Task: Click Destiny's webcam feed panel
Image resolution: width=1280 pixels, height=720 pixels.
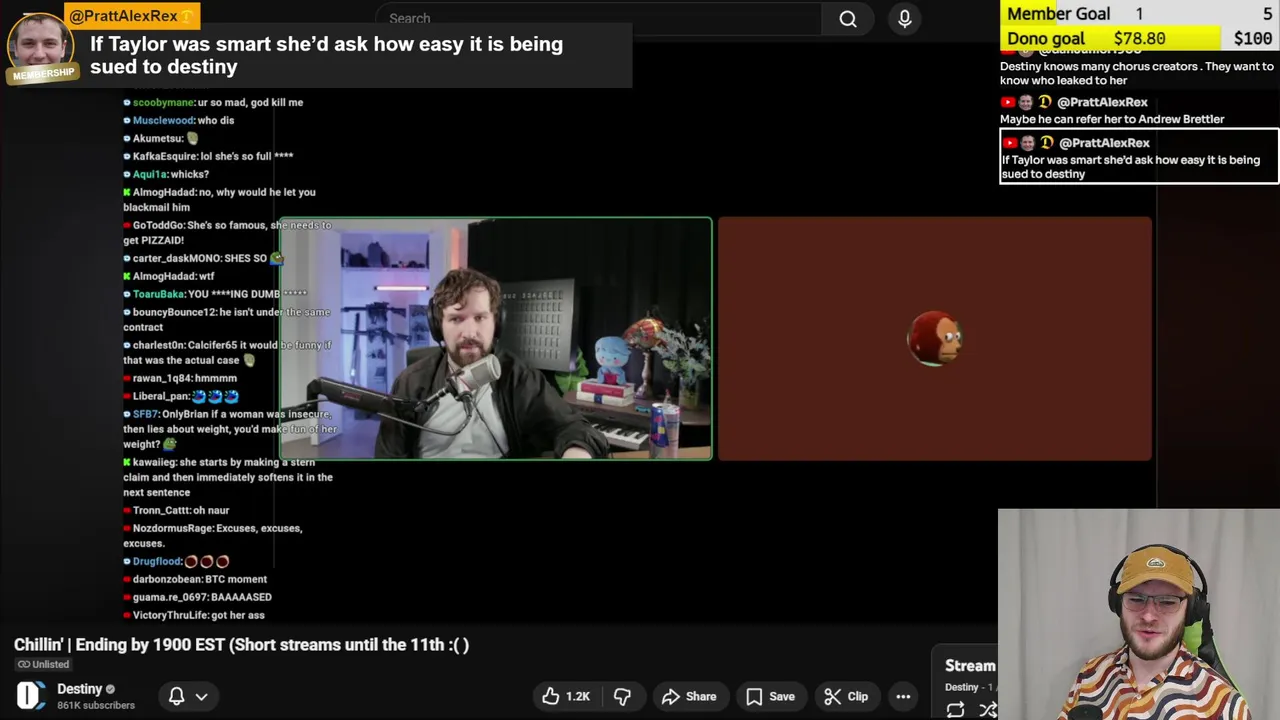Action: (x=496, y=339)
